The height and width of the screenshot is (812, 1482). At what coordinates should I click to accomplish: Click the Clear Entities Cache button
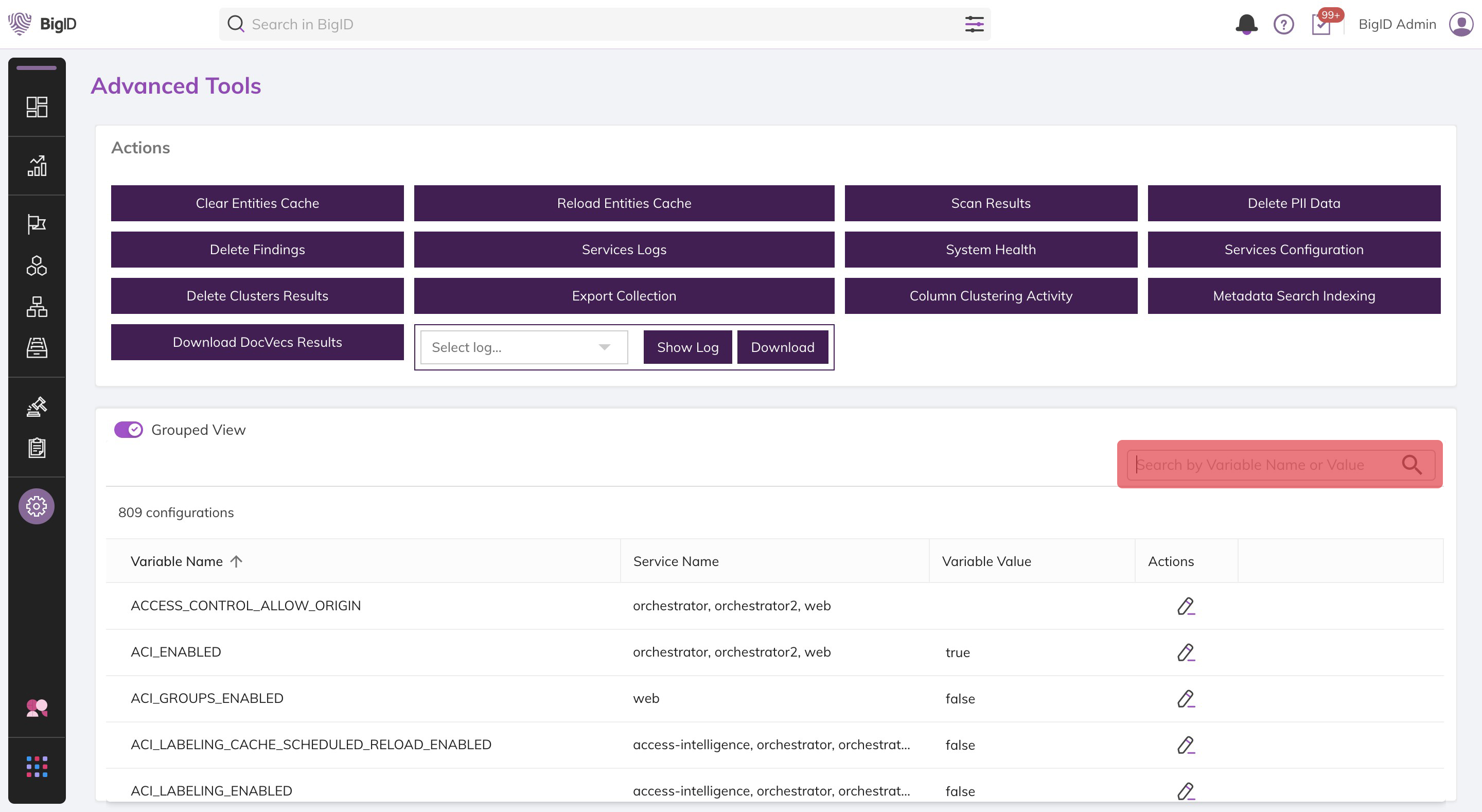(x=257, y=203)
